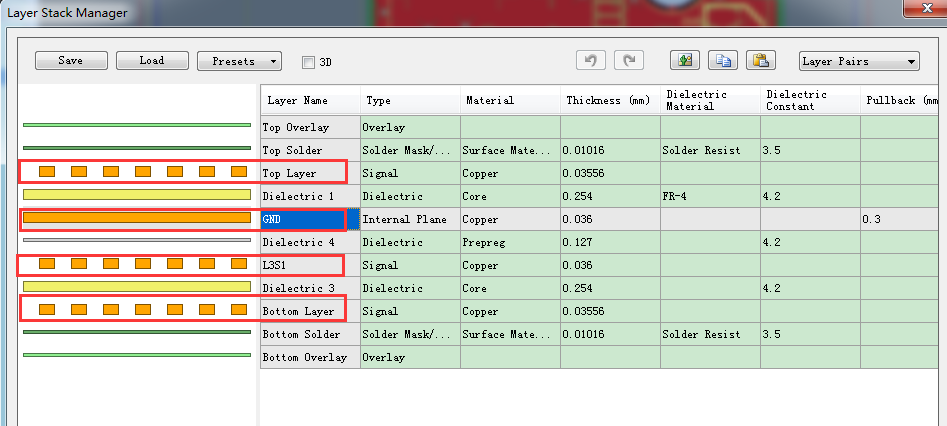
Task: Click the Thickness (mm) column header
Action: click(609, 101)
